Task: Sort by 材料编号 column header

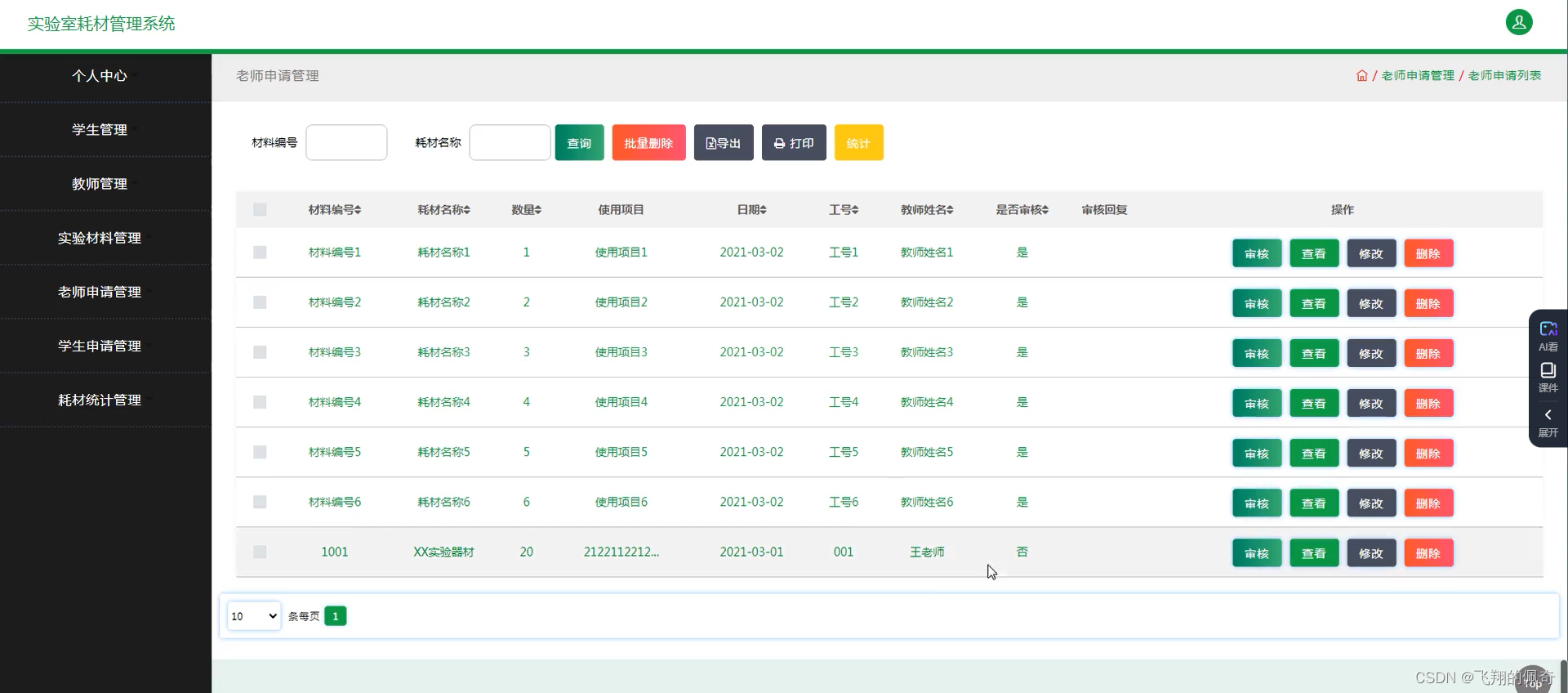Action: click(x=335, y=210)
